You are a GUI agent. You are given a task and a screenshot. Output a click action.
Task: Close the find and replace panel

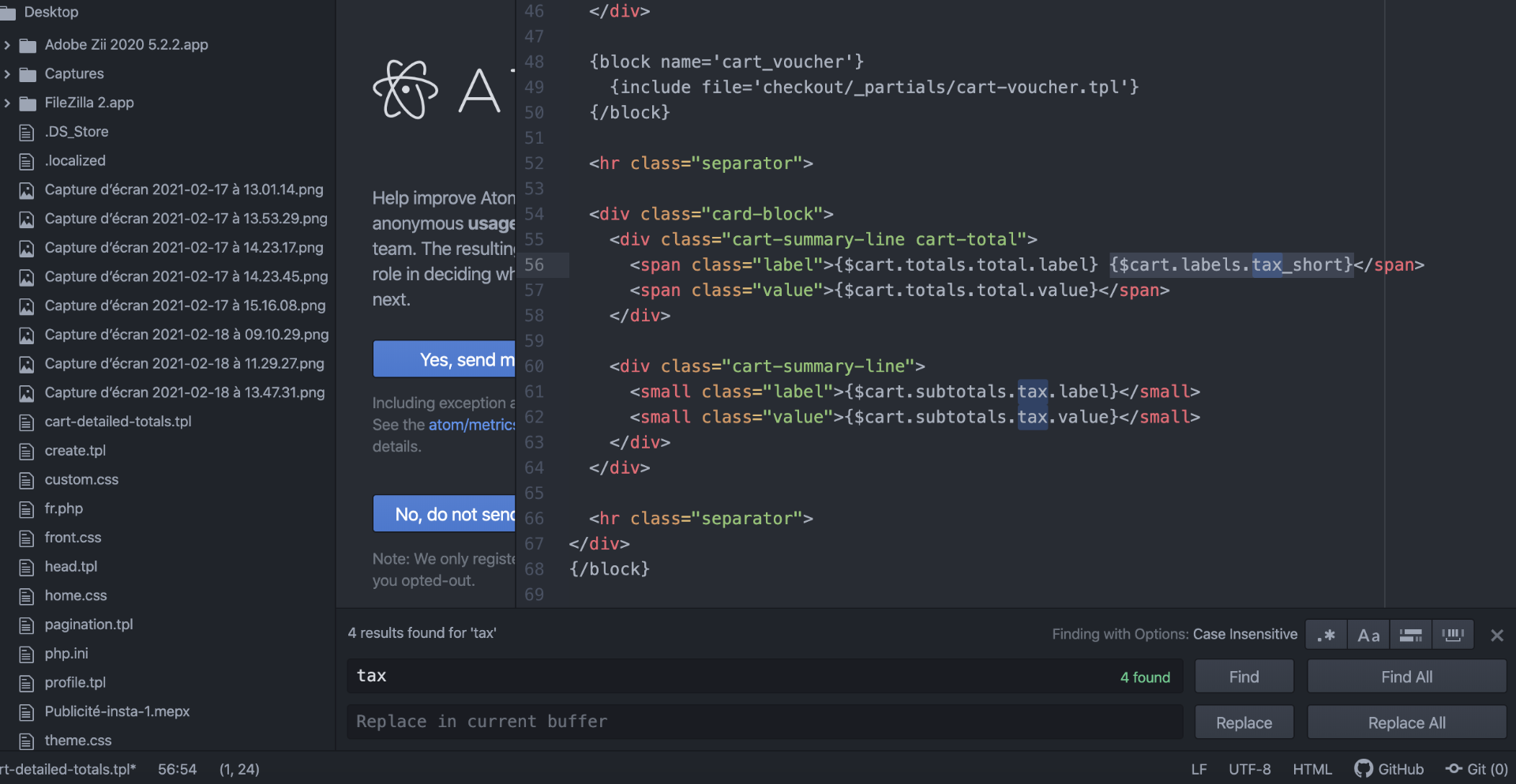pyautogui.click(x=1497, y=635)
